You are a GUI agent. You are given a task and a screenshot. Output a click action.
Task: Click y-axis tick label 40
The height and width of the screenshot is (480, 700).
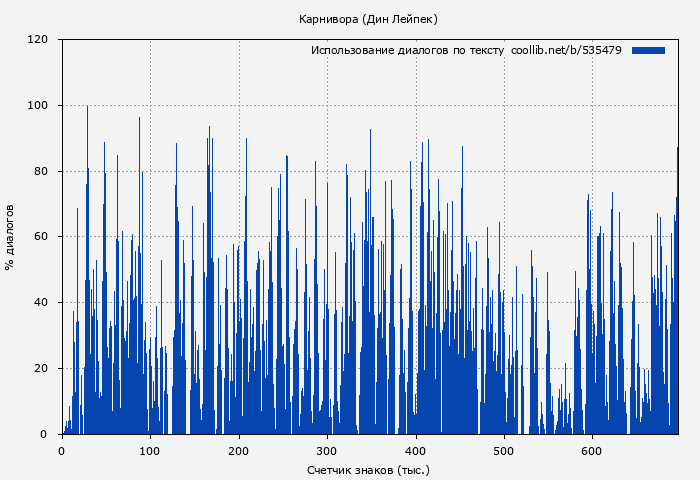[x=41, y=303]
